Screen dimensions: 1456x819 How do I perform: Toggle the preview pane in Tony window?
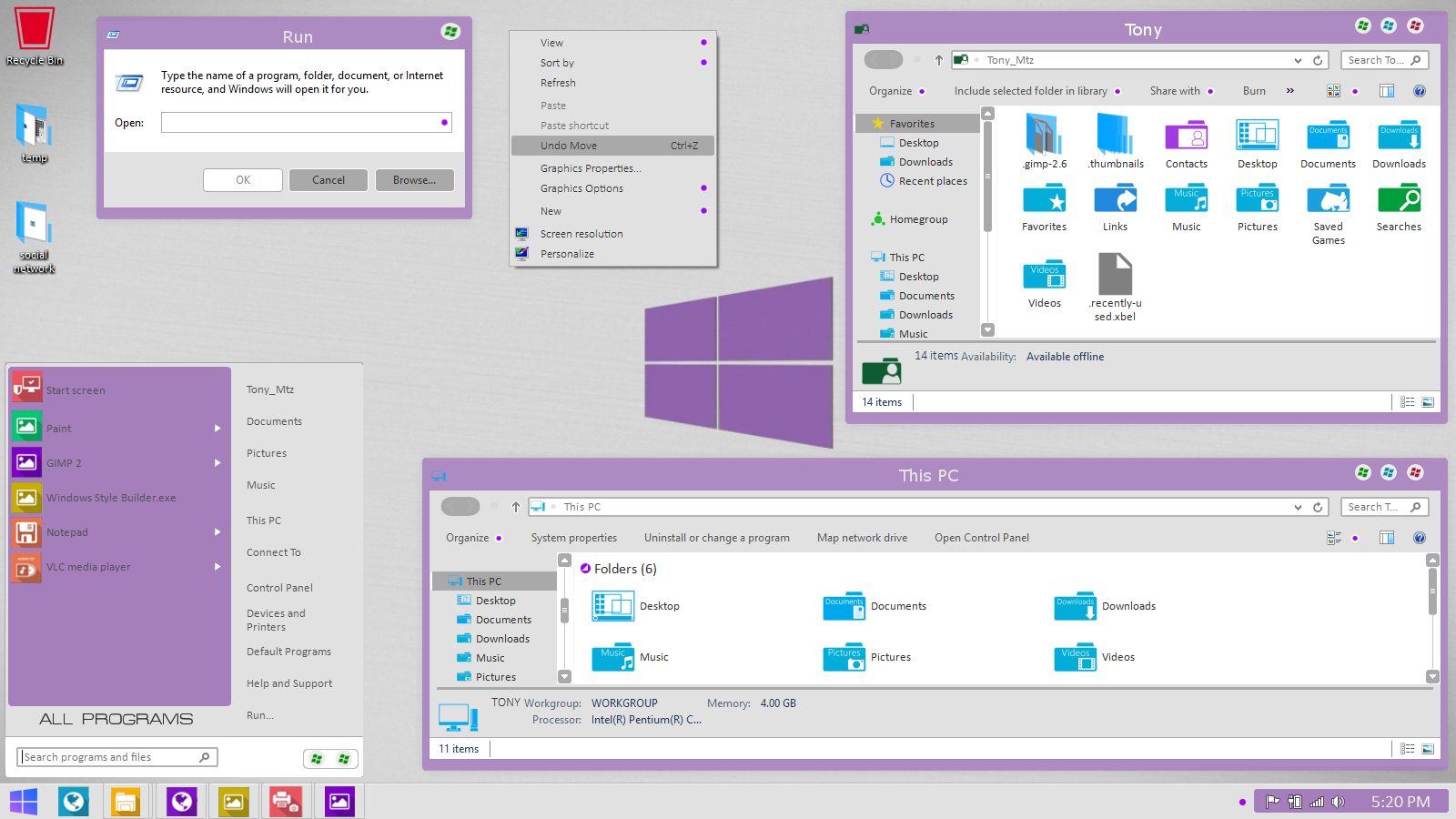[x=1387, y=91]
